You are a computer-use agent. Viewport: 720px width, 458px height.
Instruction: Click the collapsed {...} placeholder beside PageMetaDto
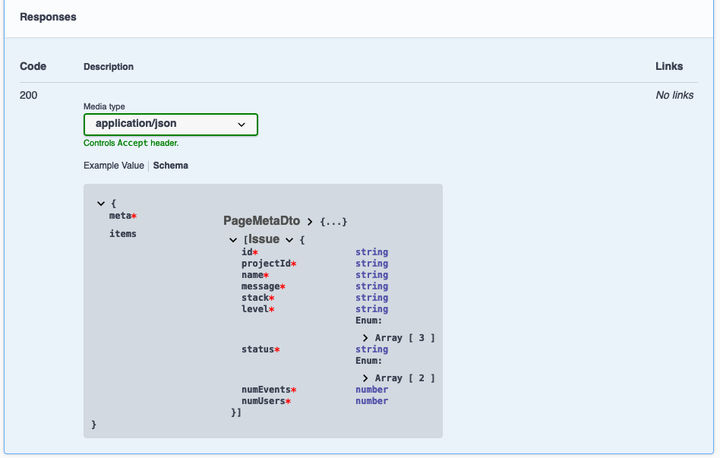tap(334, 221)
